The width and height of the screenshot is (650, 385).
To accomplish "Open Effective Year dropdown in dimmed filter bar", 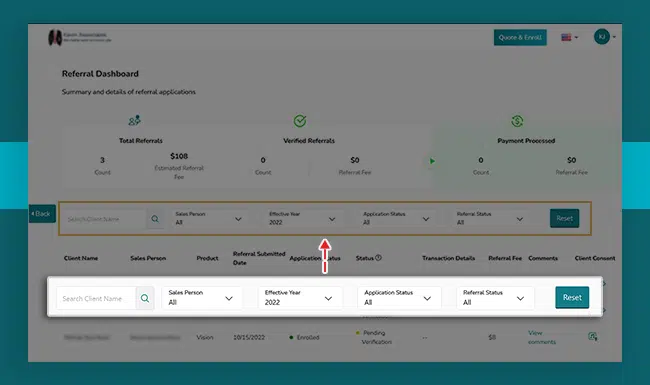I will tap(303, 218).
